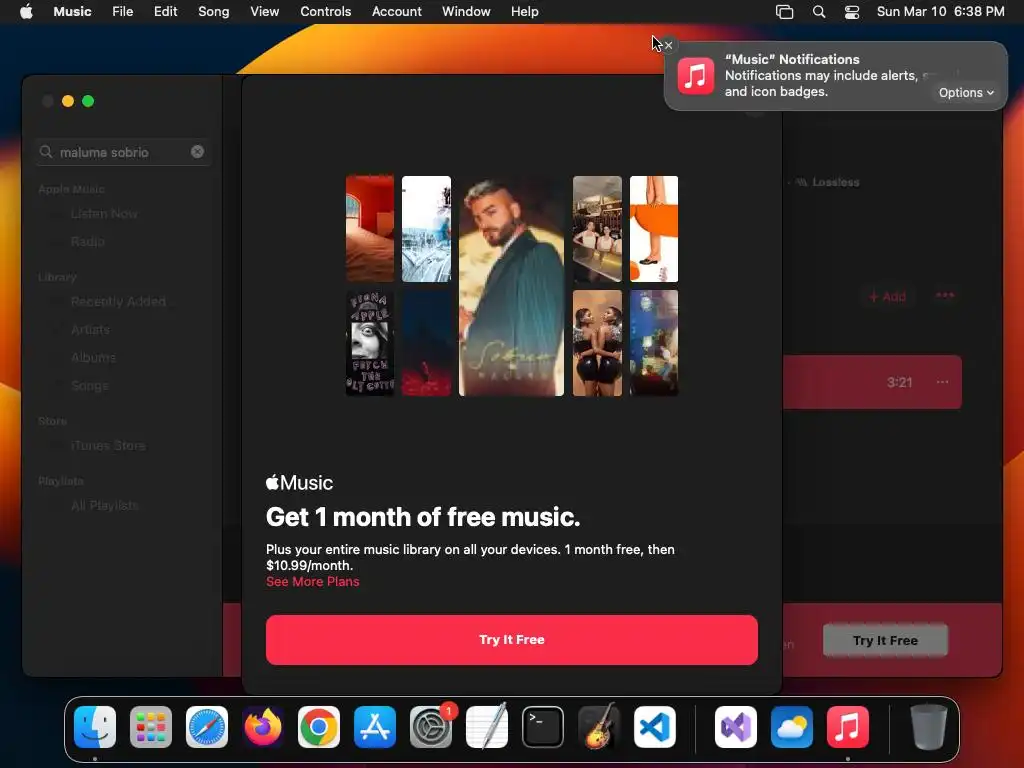The height and width of the screenshot is (768, 1024).
Task: Open the Help menu
Action: 524,11
